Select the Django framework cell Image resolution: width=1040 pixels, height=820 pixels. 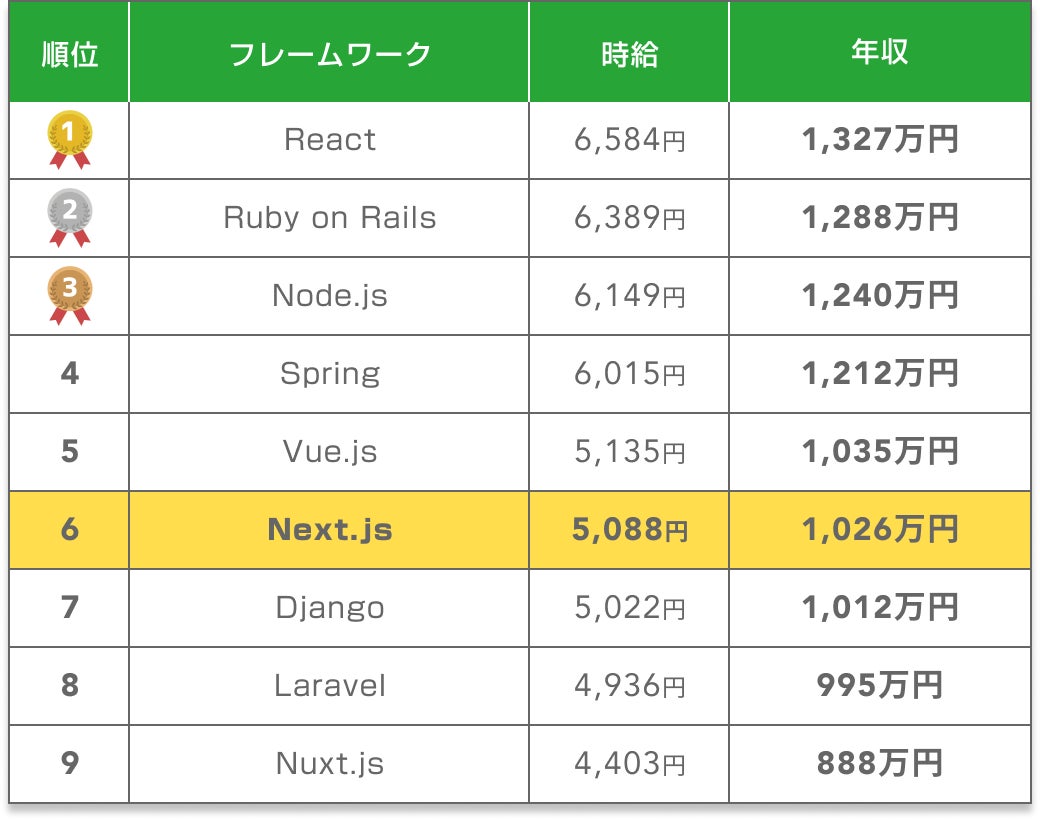click(330, 607)
